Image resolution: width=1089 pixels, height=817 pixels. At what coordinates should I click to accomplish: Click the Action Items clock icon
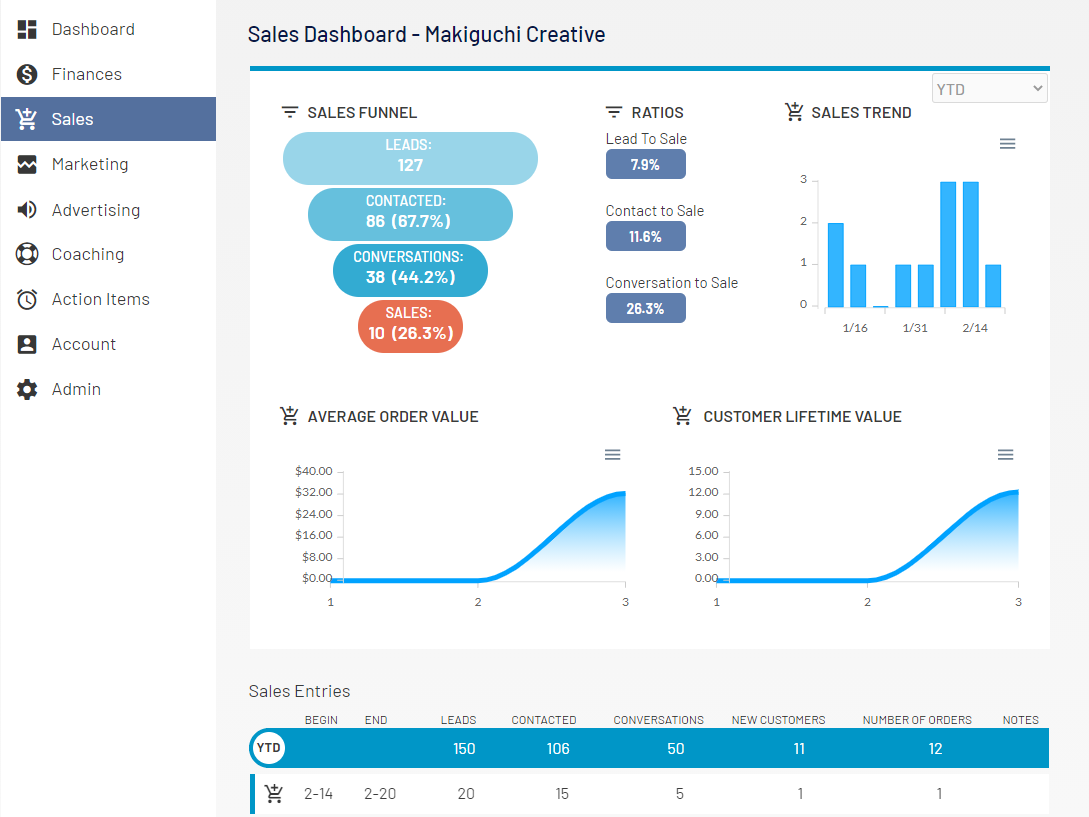coord(26,298)
